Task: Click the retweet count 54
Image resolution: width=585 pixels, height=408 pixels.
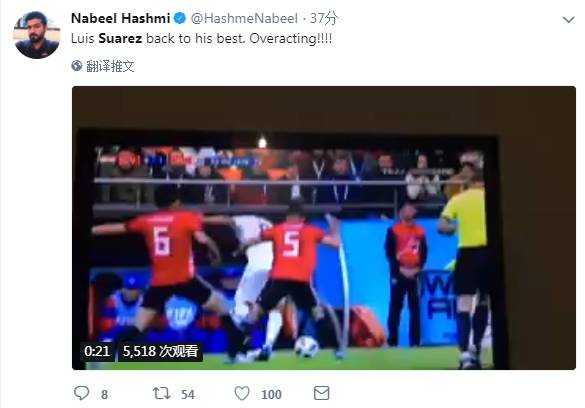Action: click(188, 395)
